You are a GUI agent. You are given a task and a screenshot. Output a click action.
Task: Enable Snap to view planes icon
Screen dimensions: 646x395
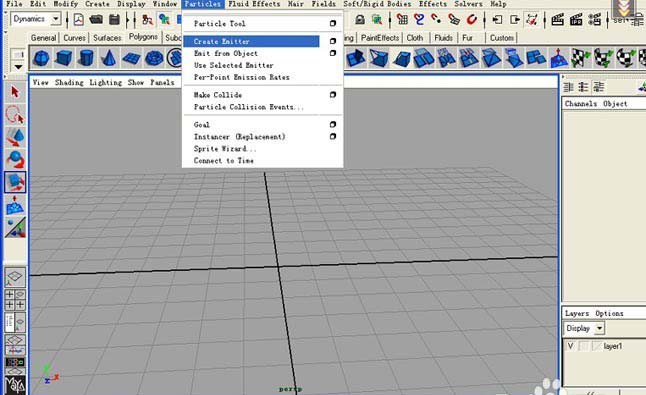454,19
